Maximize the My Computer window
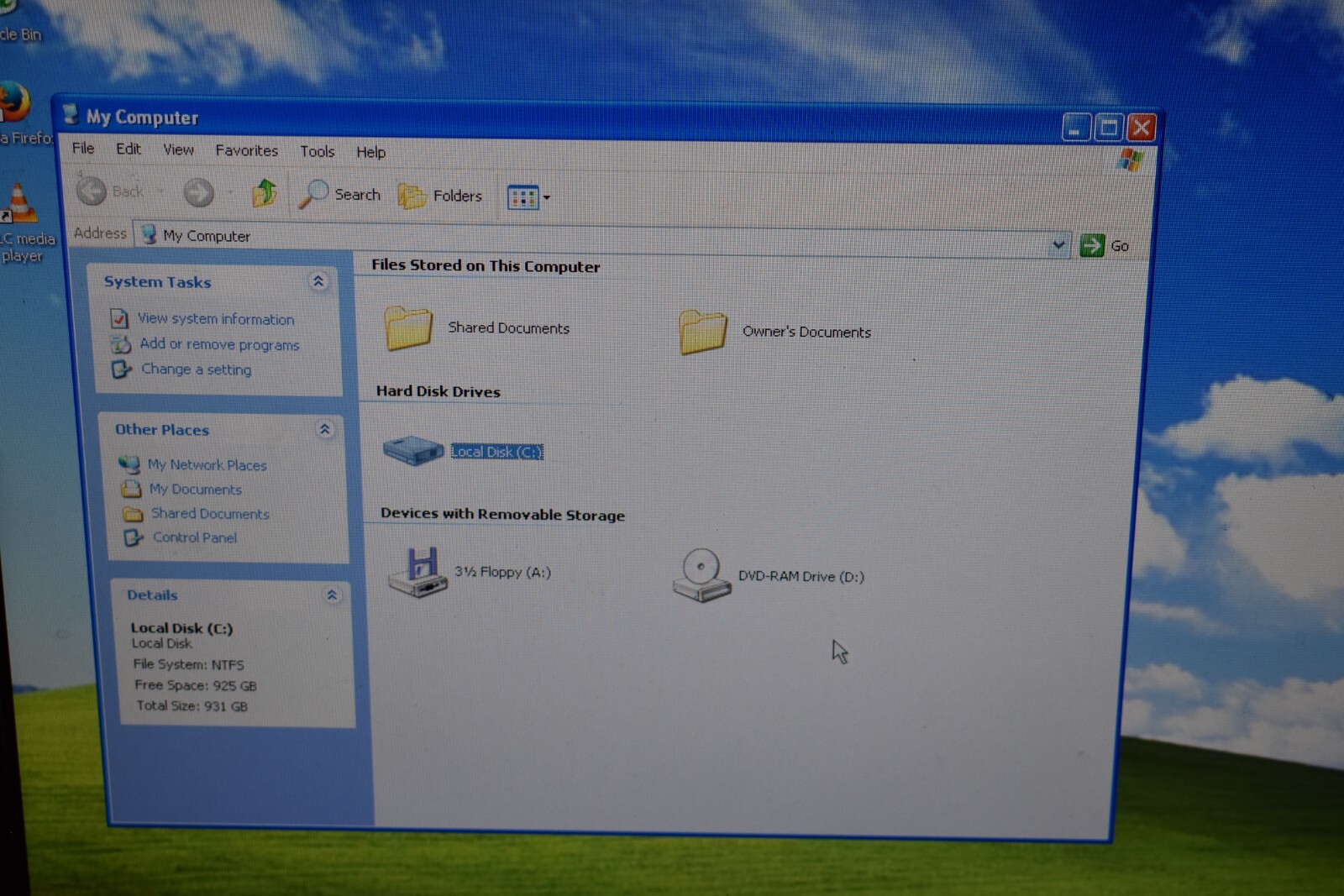 (1108, 128)
